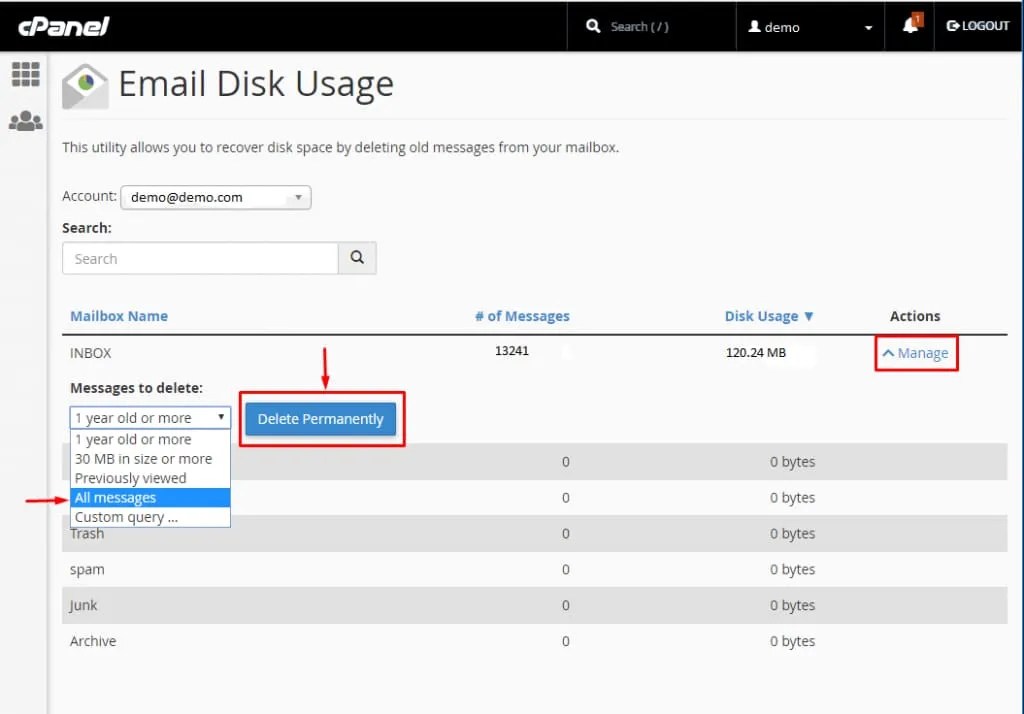1024x714 pixels.
Task: Sort by the Mailbox Name column
Action: point(119,316)
